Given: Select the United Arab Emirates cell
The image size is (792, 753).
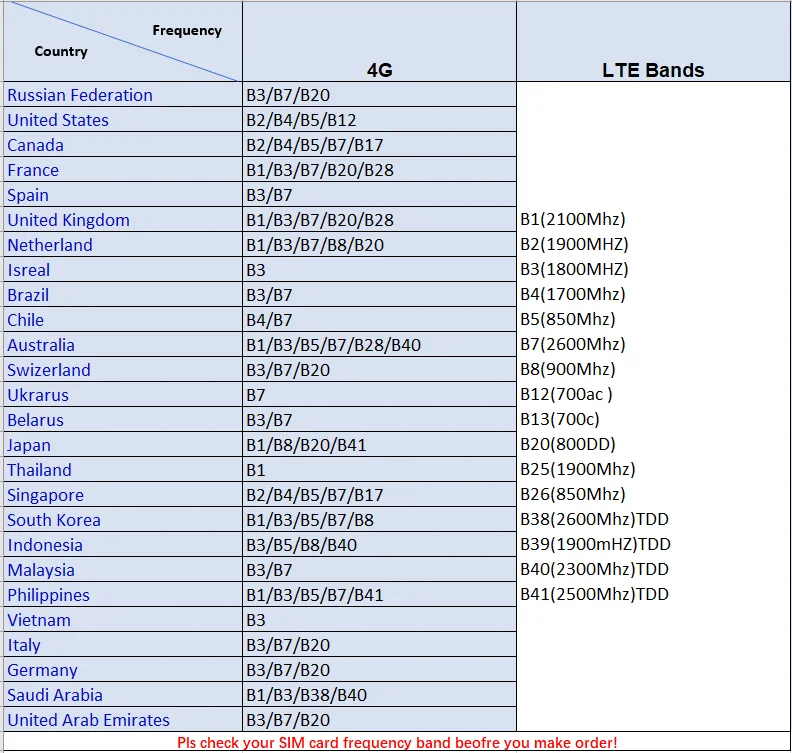Looking at the screenshot, I should coord(123,720).
